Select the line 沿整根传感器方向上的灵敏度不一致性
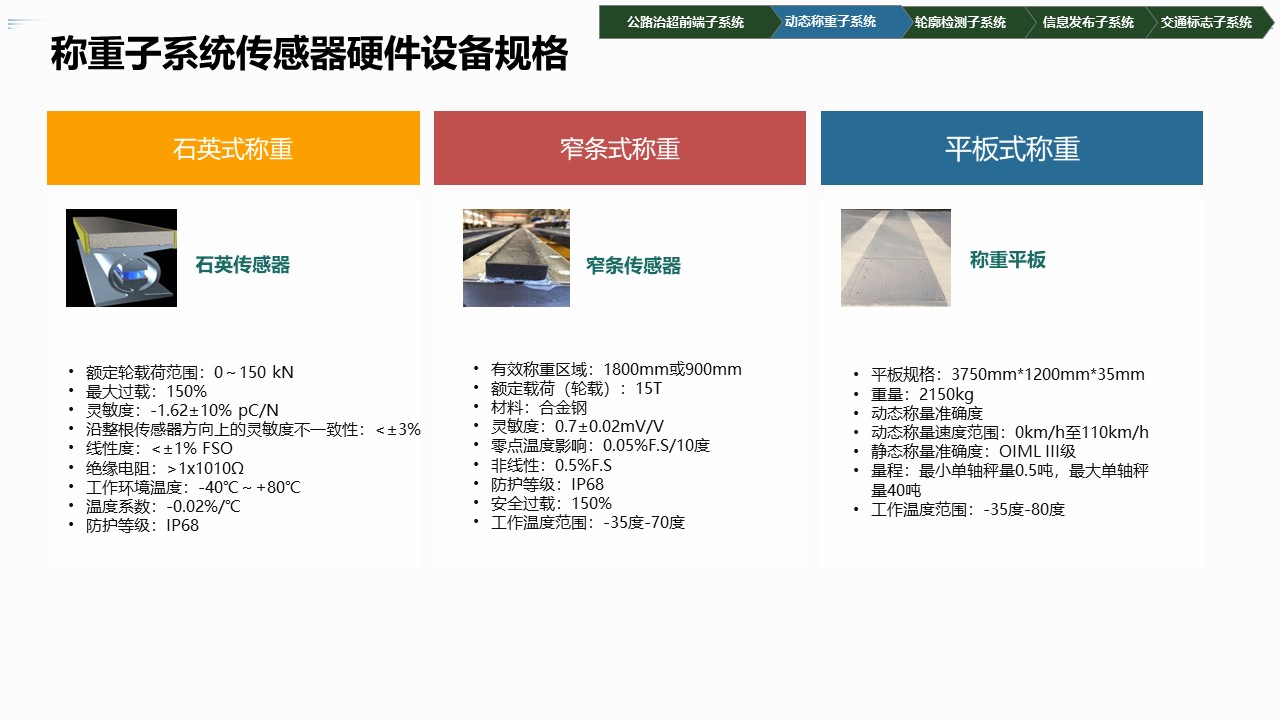 pyautogui.click(x=253, y=429)
